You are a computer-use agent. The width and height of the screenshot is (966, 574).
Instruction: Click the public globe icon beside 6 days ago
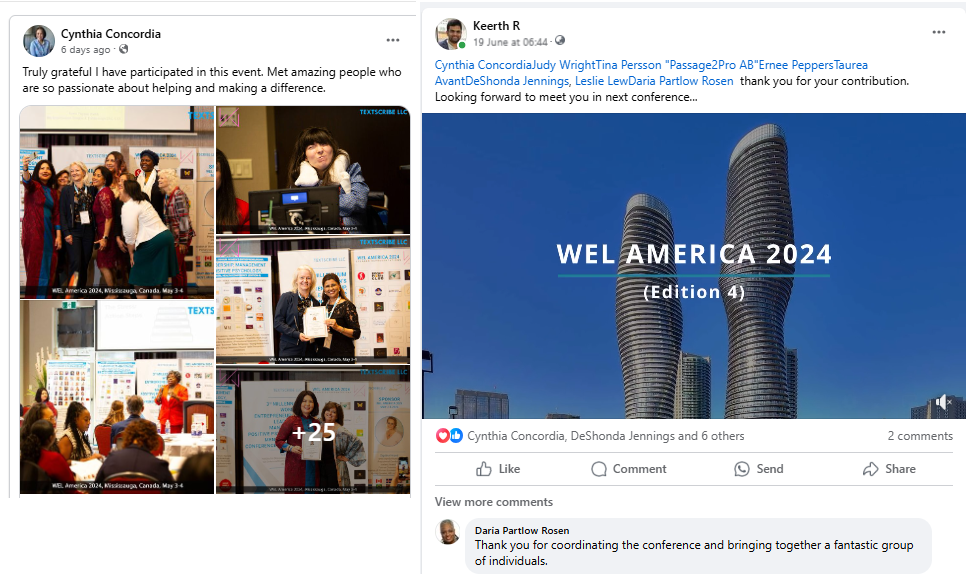[124, 49]
